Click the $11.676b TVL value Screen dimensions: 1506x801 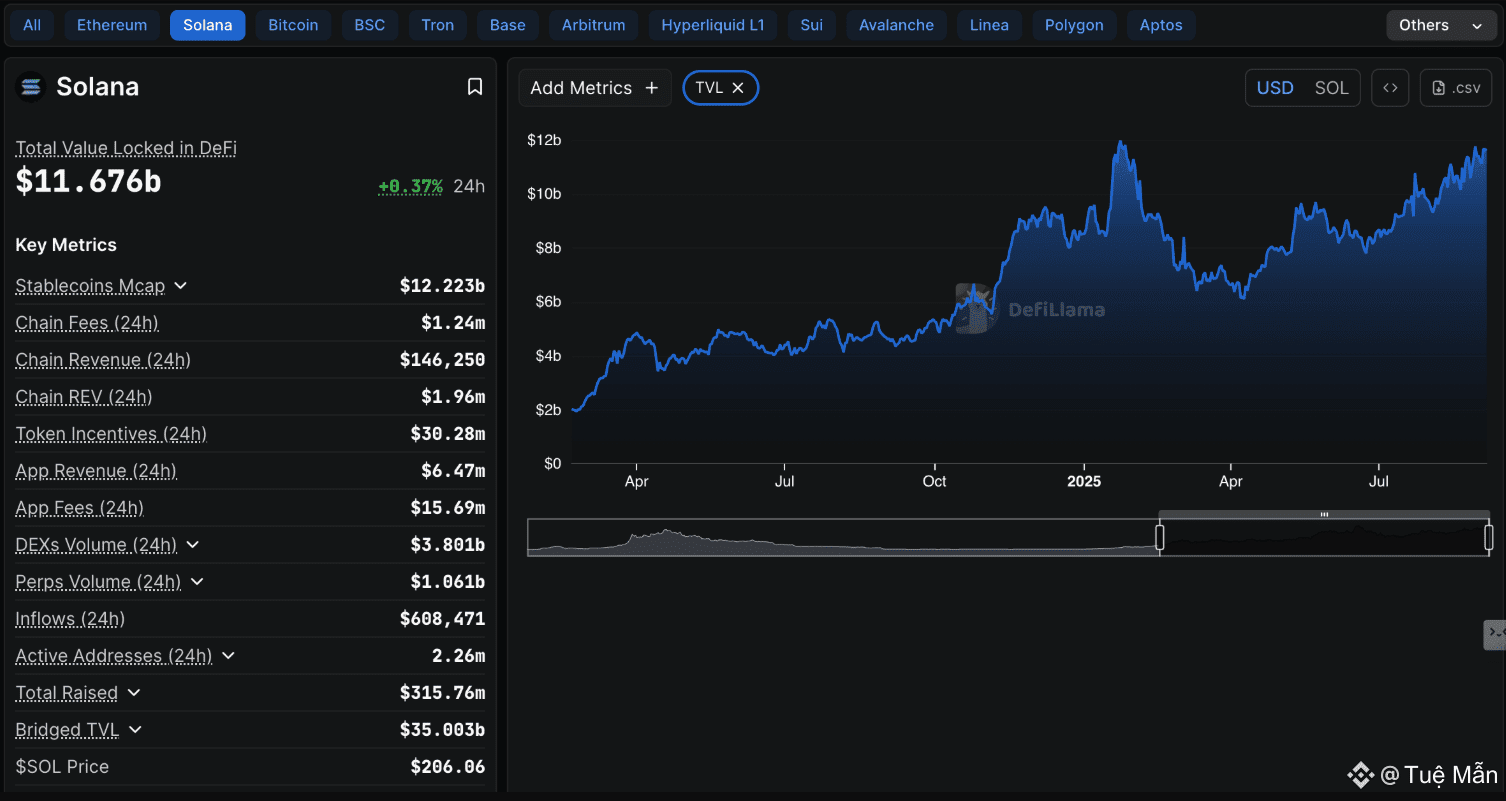88,181
